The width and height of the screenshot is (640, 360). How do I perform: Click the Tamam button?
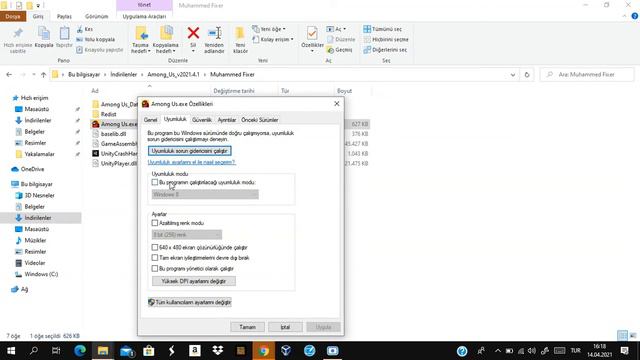(247, 327)
